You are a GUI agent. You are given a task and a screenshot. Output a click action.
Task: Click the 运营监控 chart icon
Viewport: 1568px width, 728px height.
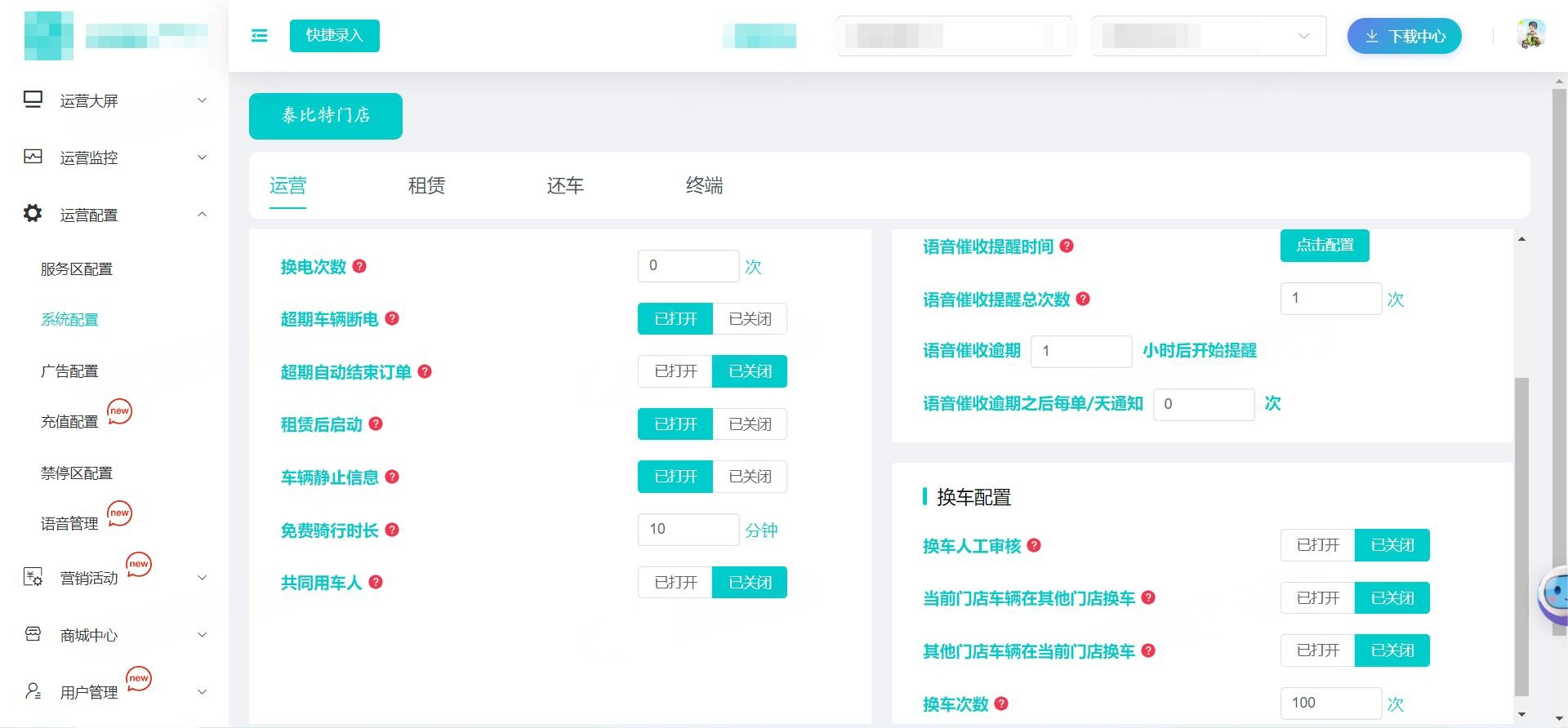pyautogui.click(x=33, y=157)
